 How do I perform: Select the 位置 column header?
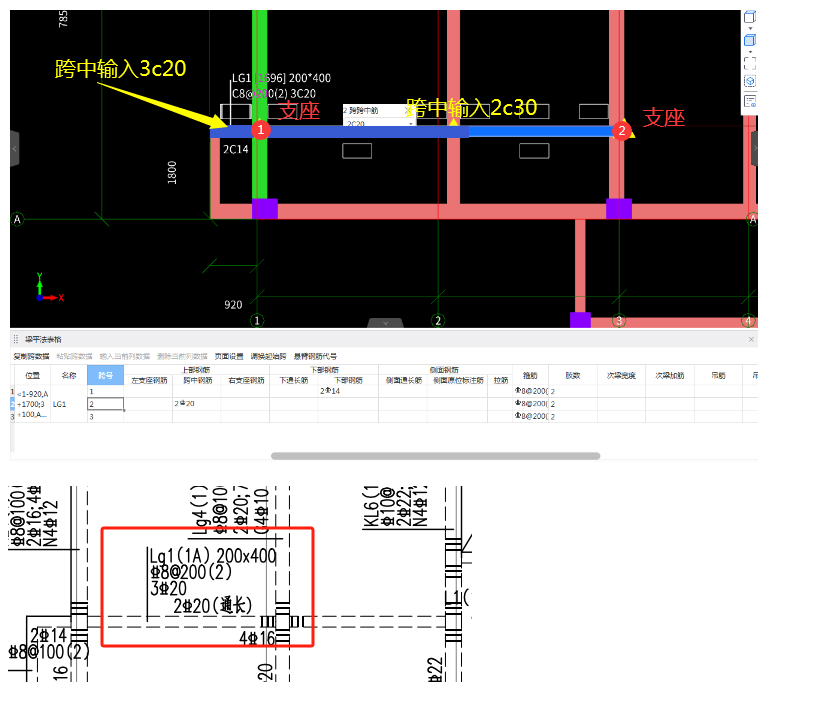[33, 375]
